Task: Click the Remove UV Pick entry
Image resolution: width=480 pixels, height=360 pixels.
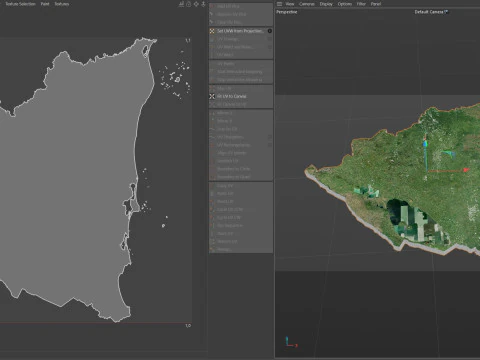Action: click(241, 14)
